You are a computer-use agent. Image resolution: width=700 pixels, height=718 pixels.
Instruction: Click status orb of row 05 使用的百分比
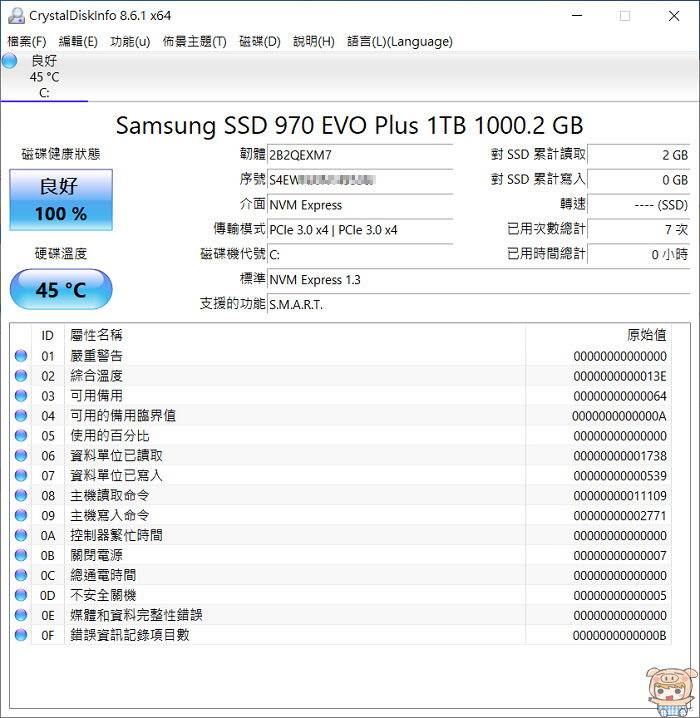click(21, 435)
